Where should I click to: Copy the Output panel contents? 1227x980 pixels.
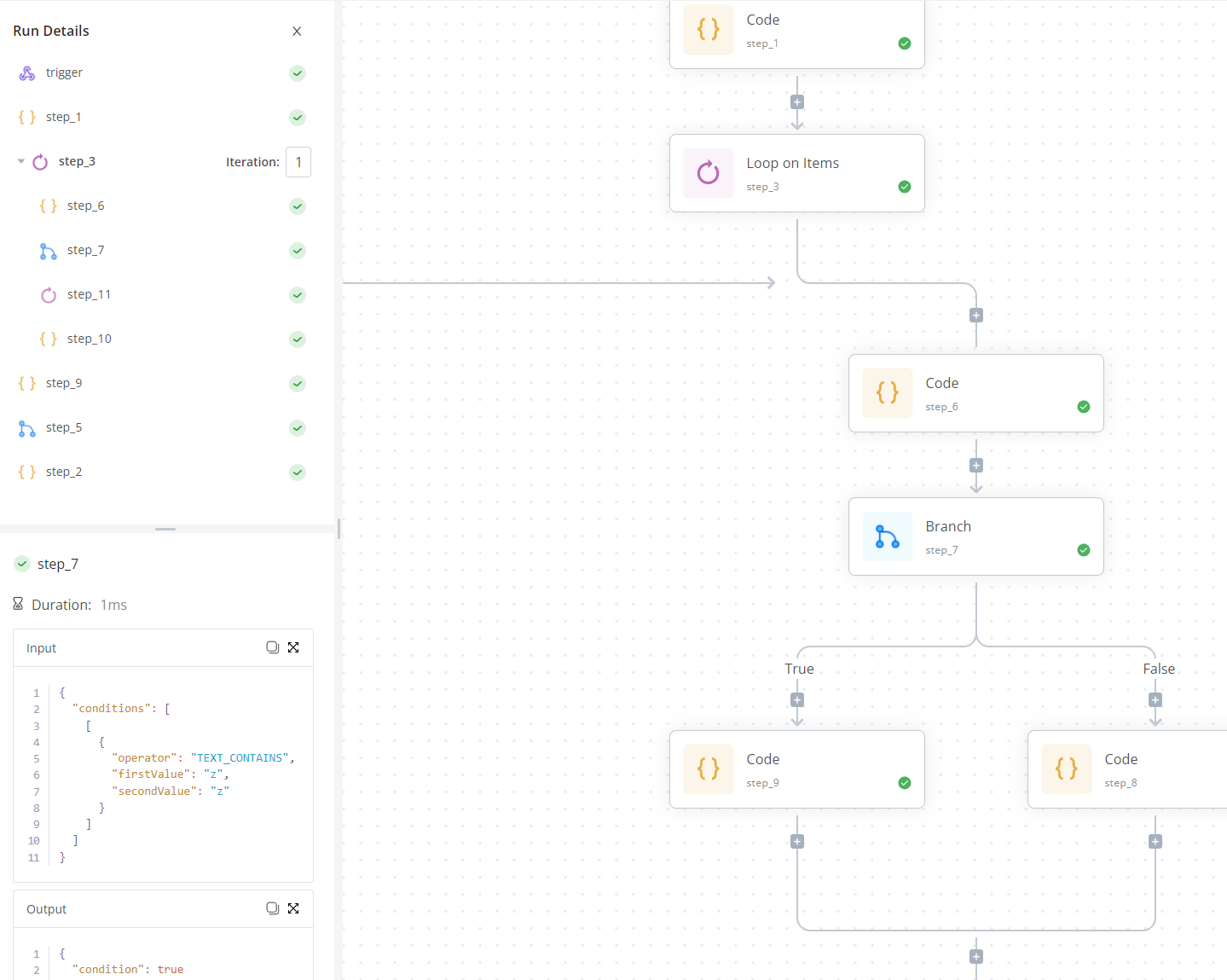pos(273,908)
